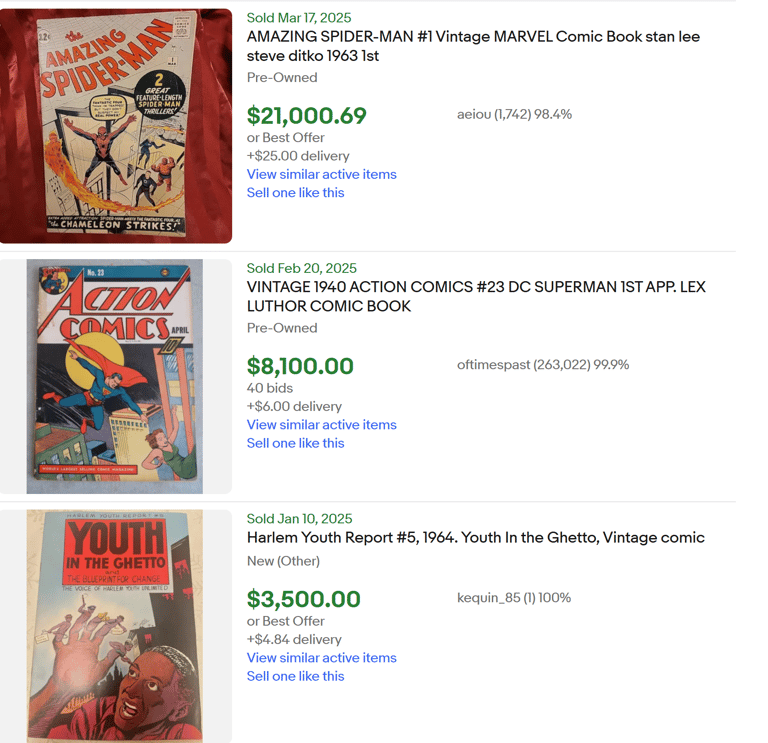View similar active items for Harlem Youth Report
768x743 pixels.
click(x=321, y=657)
